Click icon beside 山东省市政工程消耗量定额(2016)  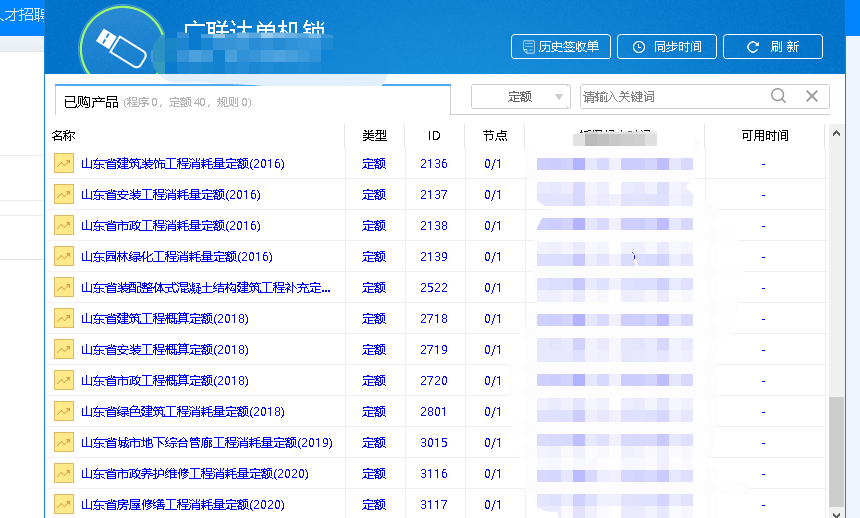tap(64, 226)
